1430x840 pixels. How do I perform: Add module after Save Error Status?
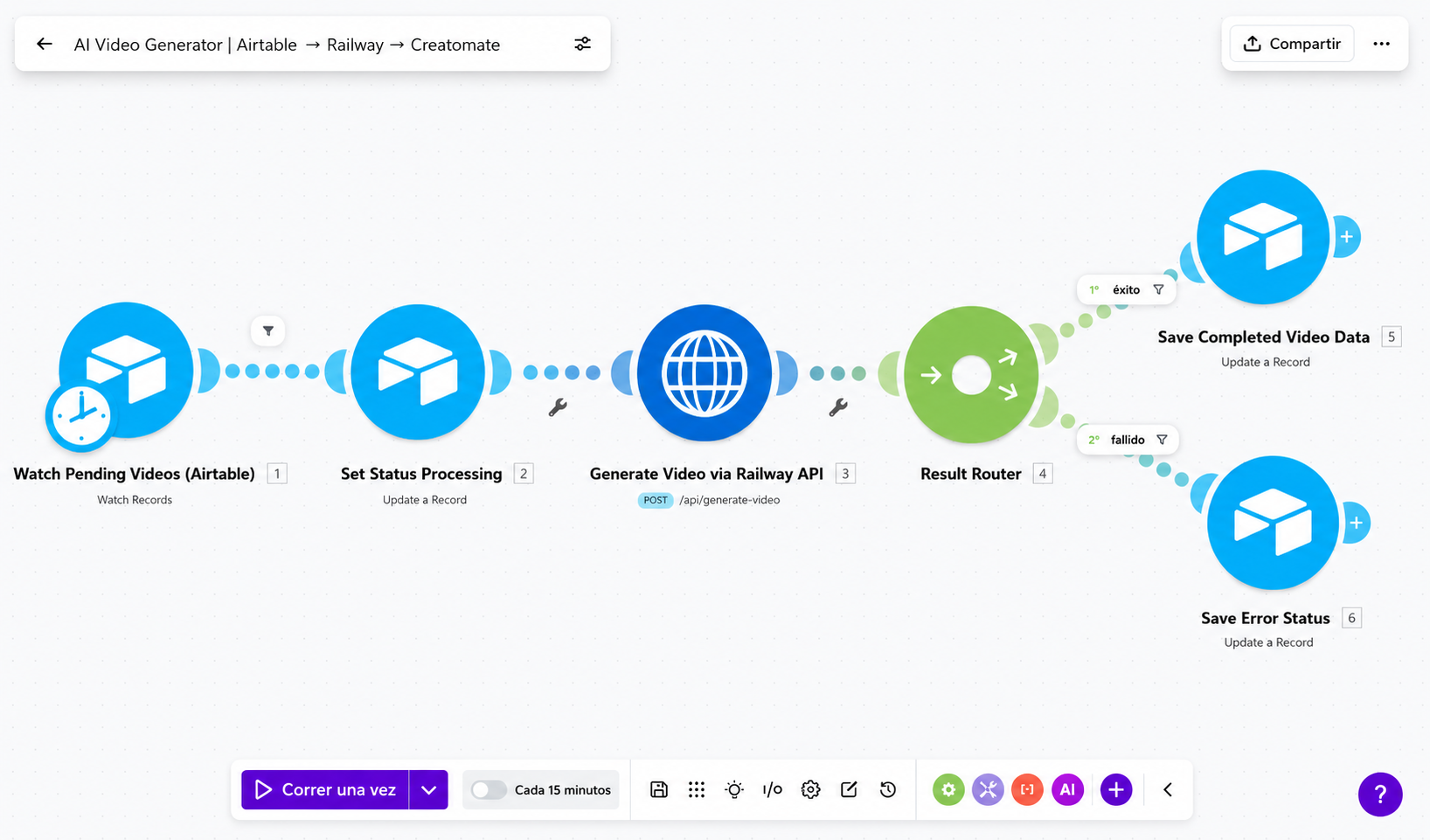coord(1357,523)
